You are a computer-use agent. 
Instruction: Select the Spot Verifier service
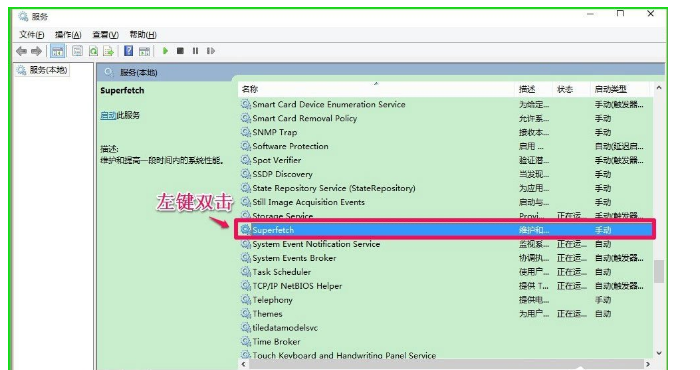276,160
